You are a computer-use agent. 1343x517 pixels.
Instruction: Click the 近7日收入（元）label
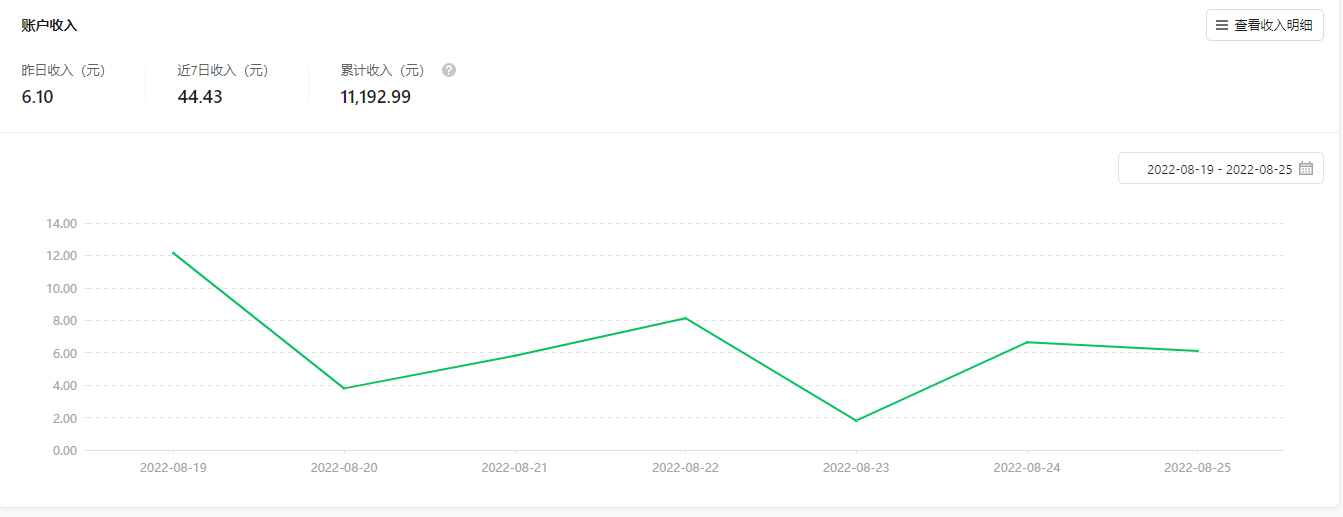[x=222, y=71]
